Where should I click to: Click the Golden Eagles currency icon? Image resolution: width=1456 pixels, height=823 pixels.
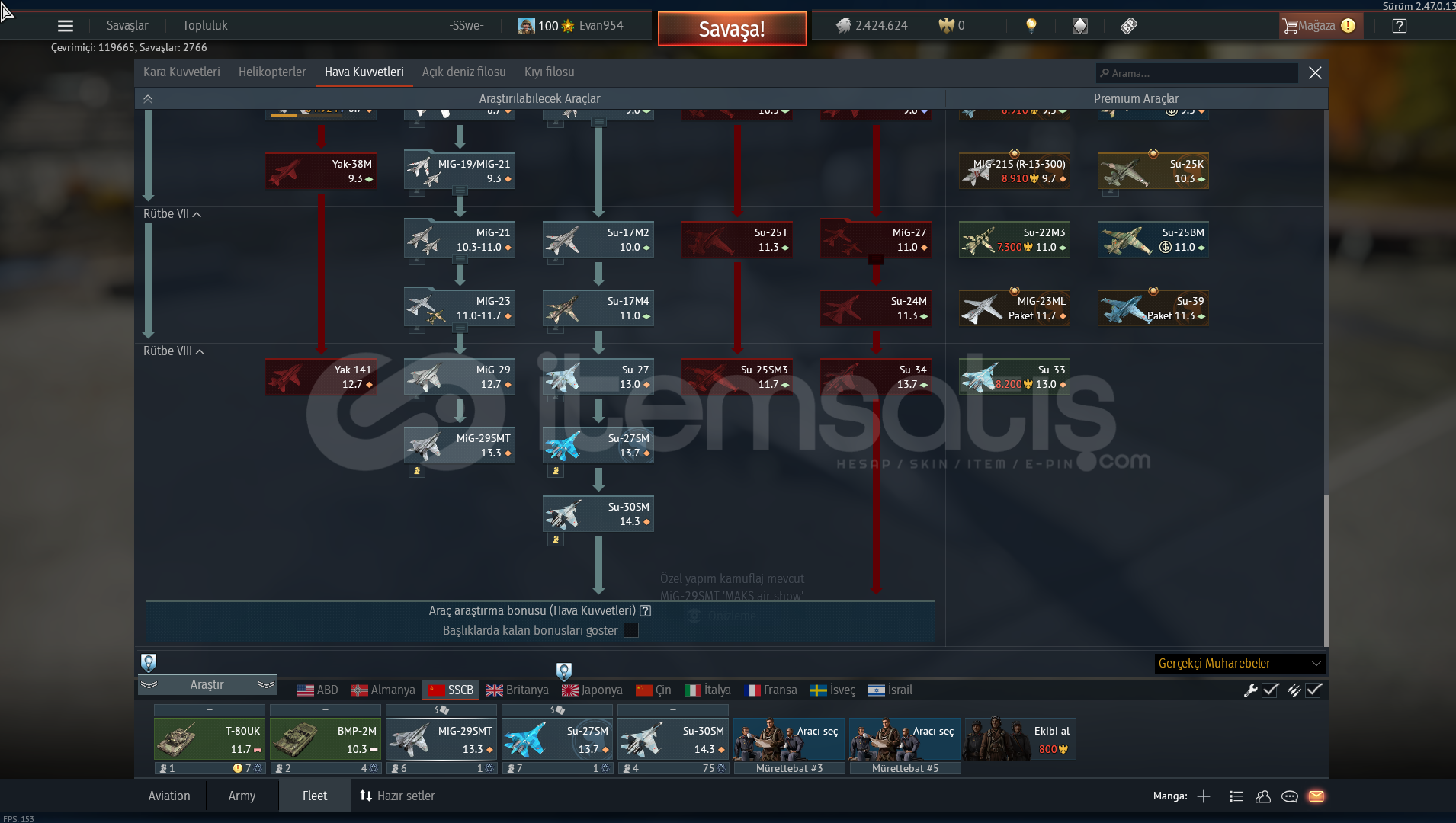(946, 26)
